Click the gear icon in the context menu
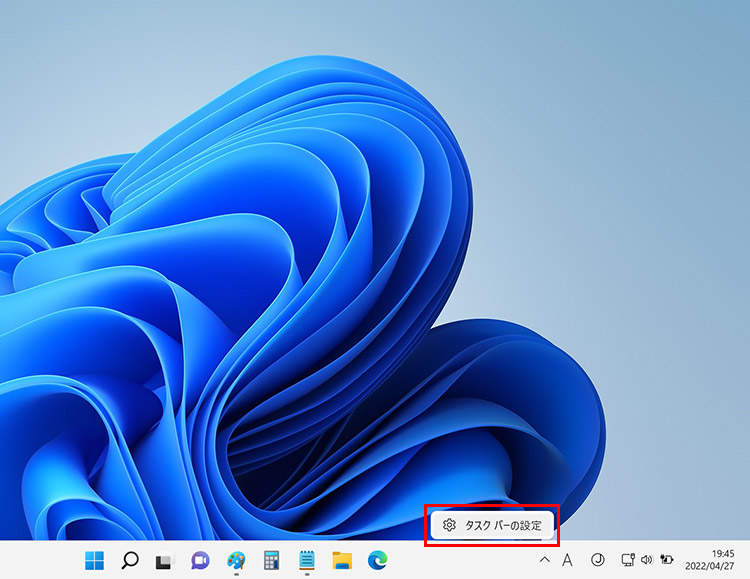The height and width of the screenshot is (579, 750). point(450,525)
